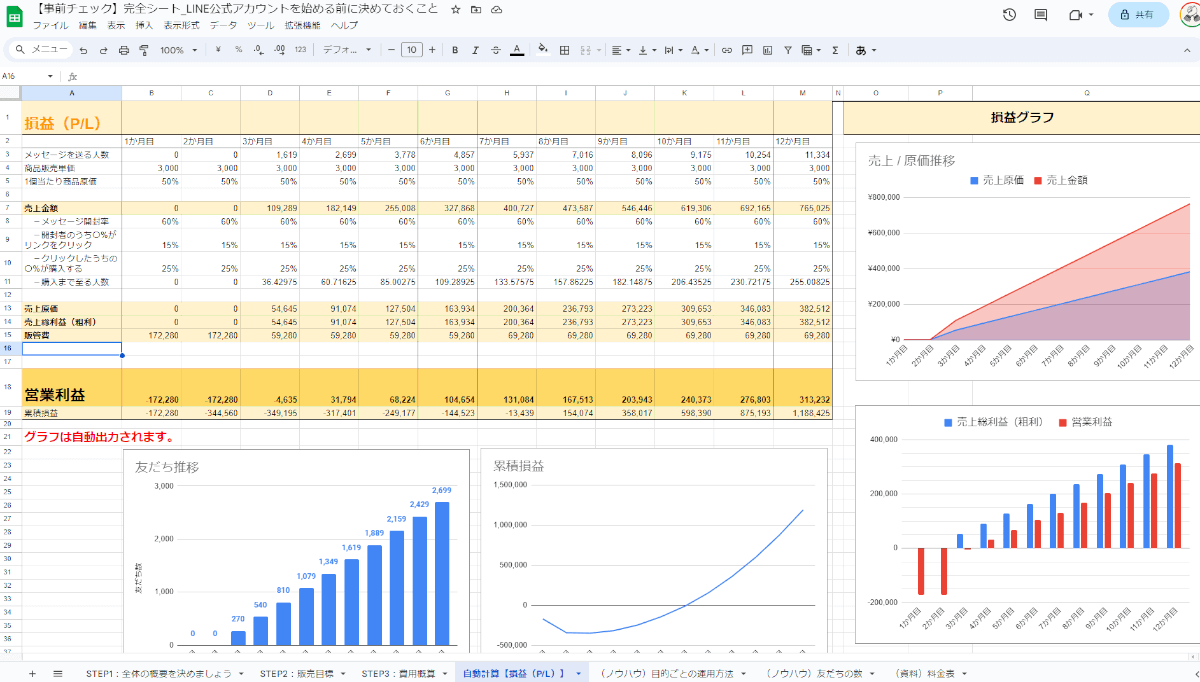Move the document to a folder

[476, 9]
